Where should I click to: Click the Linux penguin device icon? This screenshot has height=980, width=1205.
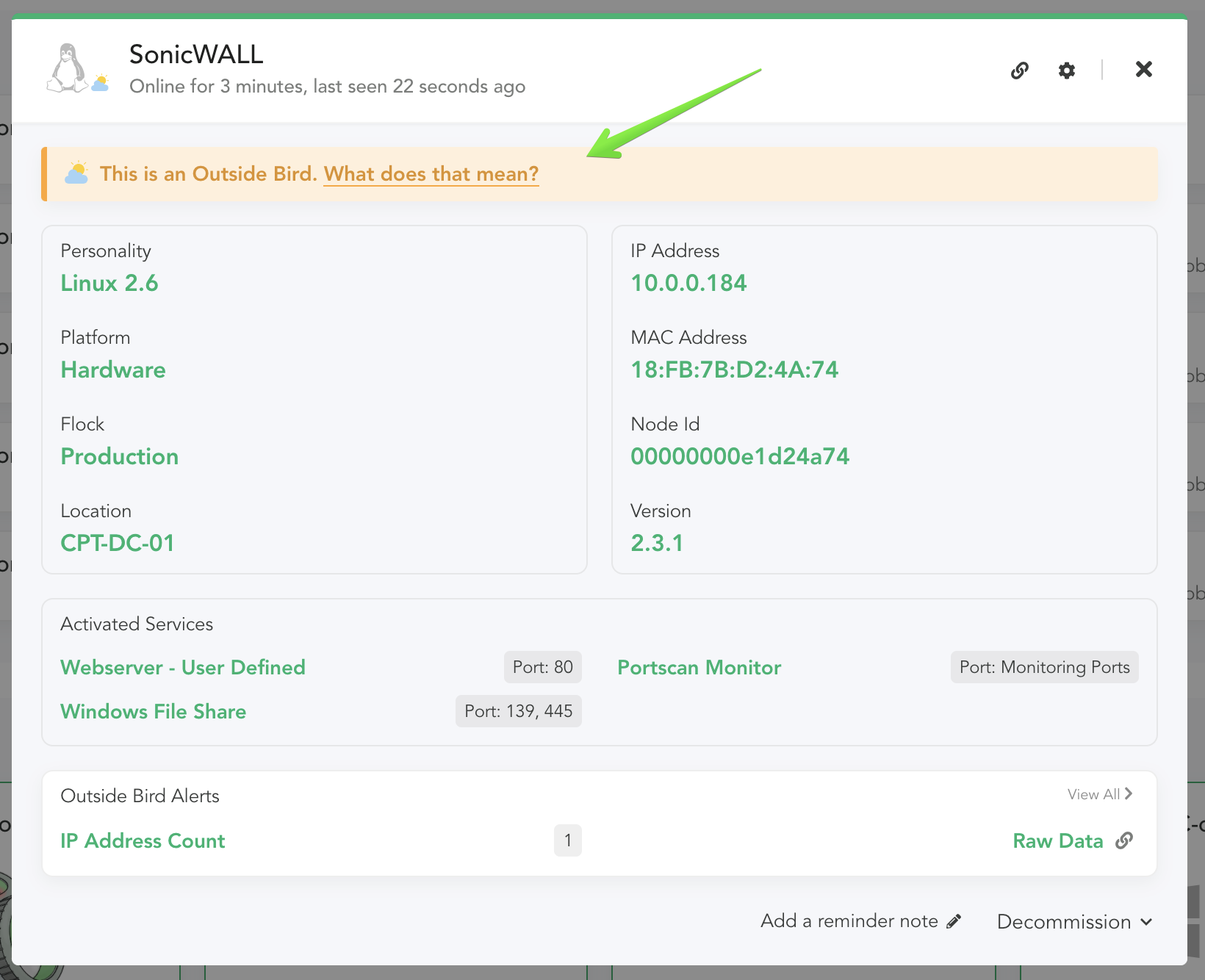[x=67, y=68]
